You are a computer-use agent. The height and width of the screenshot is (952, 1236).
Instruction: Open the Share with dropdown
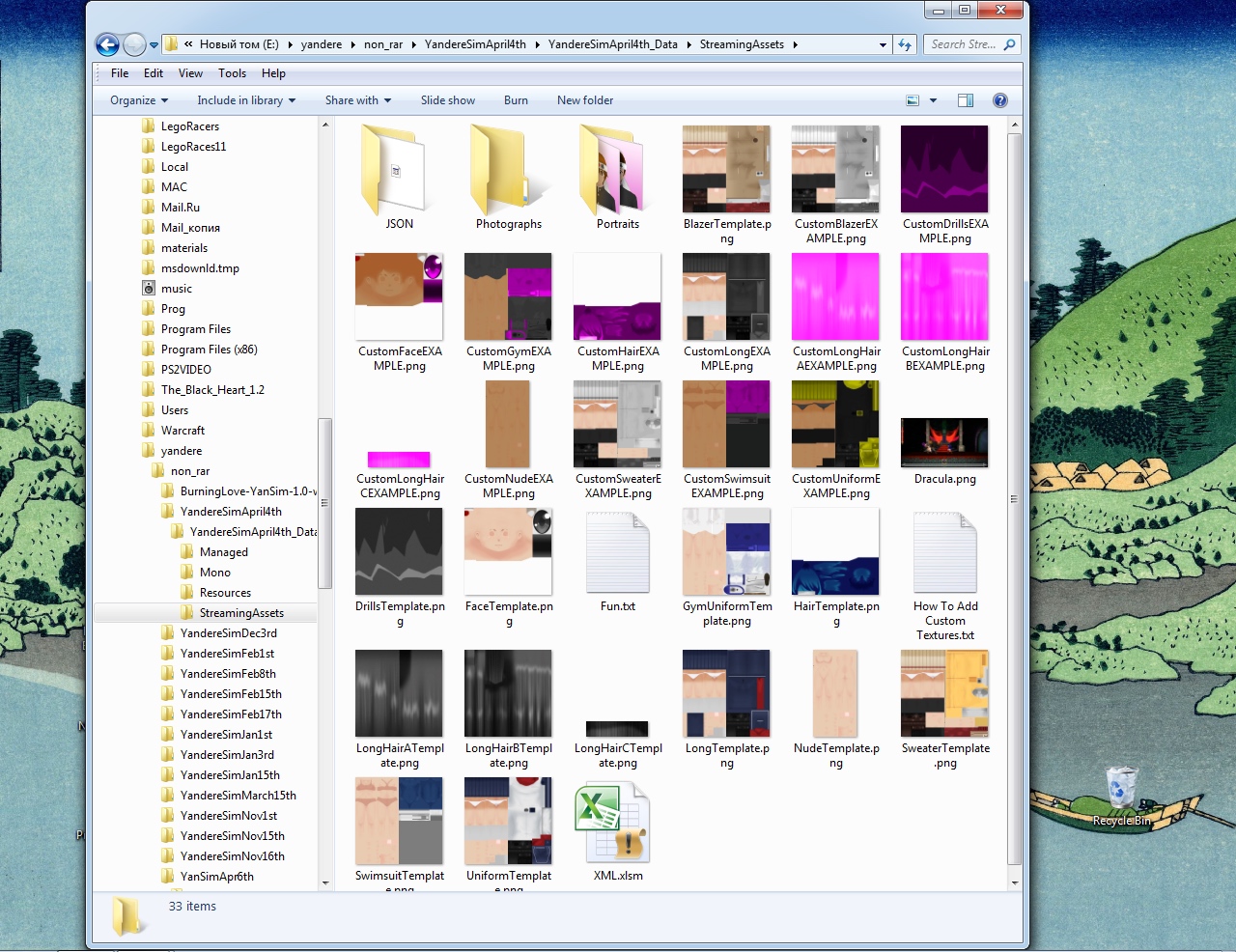click(x=357, y=100)
